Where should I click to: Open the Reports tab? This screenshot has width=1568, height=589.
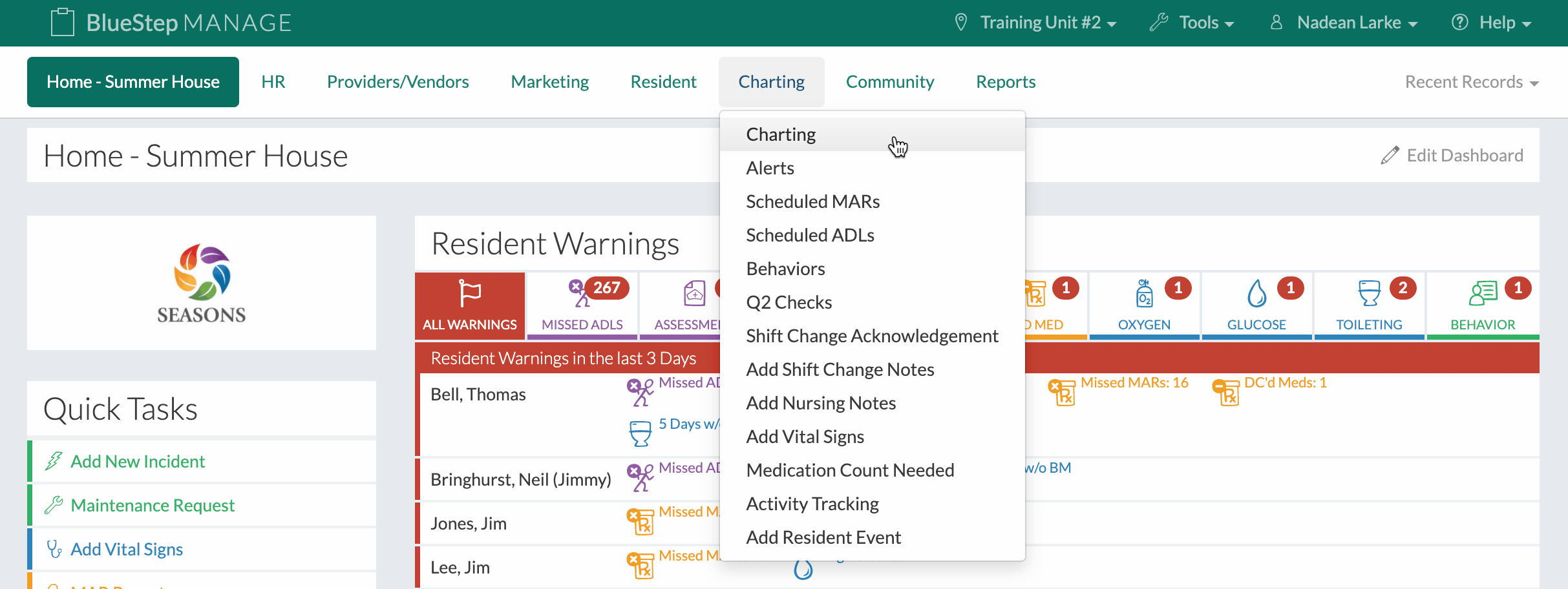pos(1006,82)
